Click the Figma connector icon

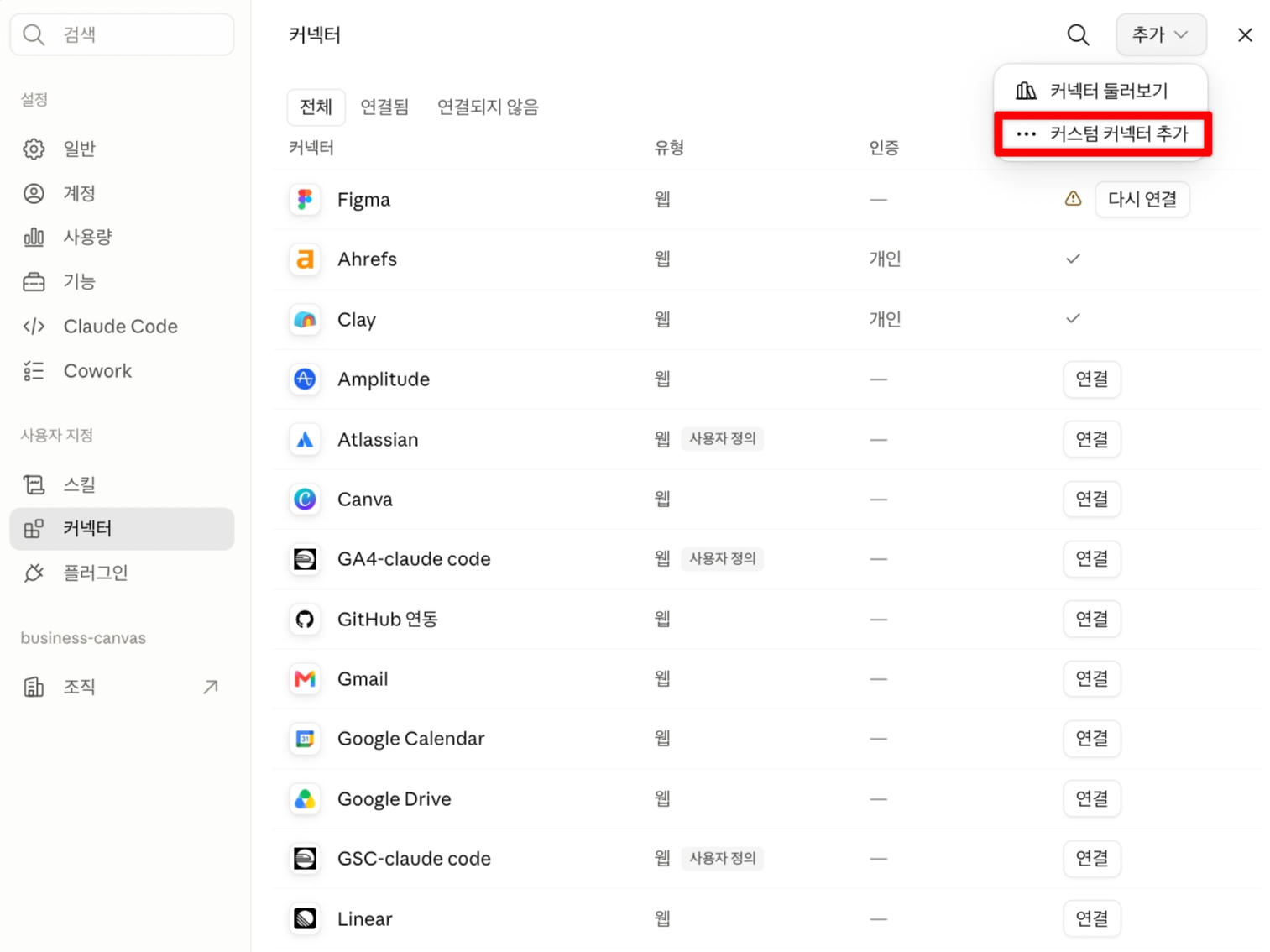pos(305,200)
